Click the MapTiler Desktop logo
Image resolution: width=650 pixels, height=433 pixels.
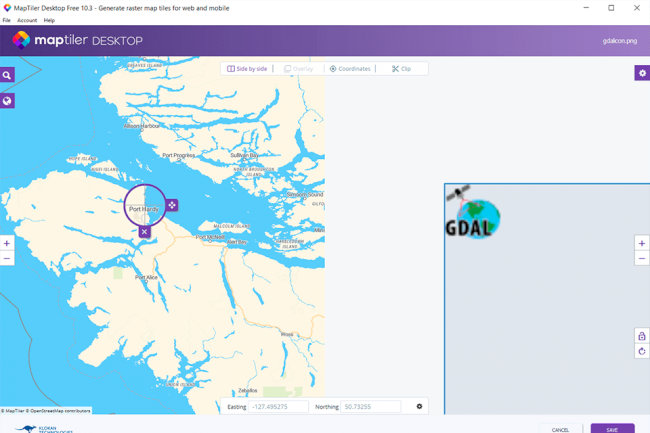tap(78, 40)
